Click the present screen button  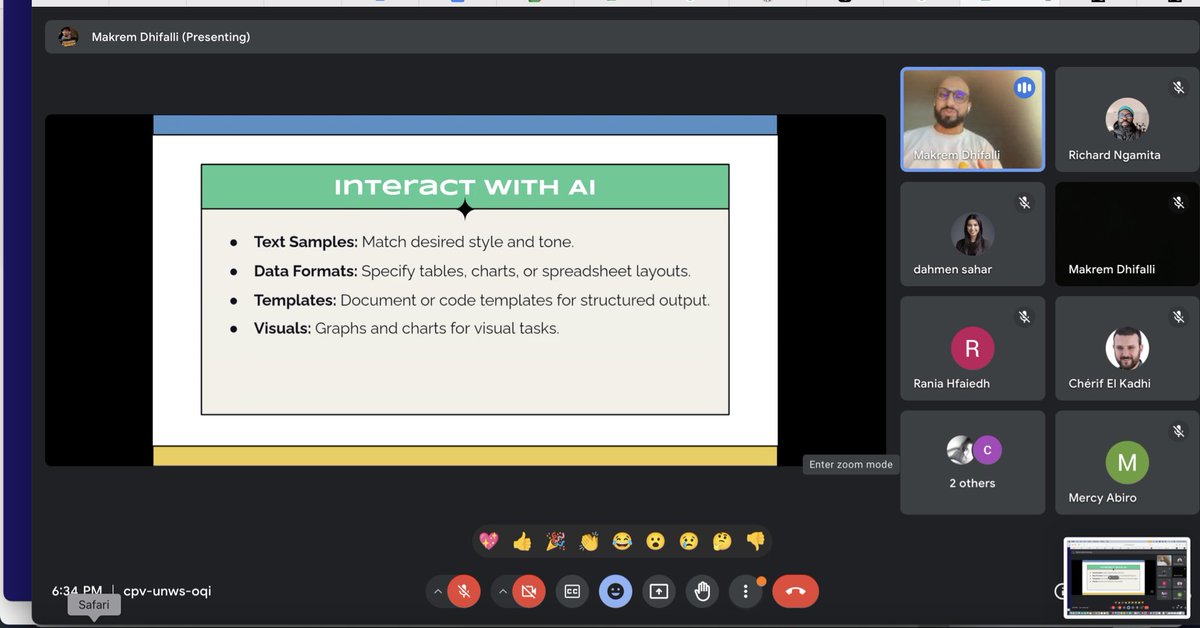coord(658,591)
